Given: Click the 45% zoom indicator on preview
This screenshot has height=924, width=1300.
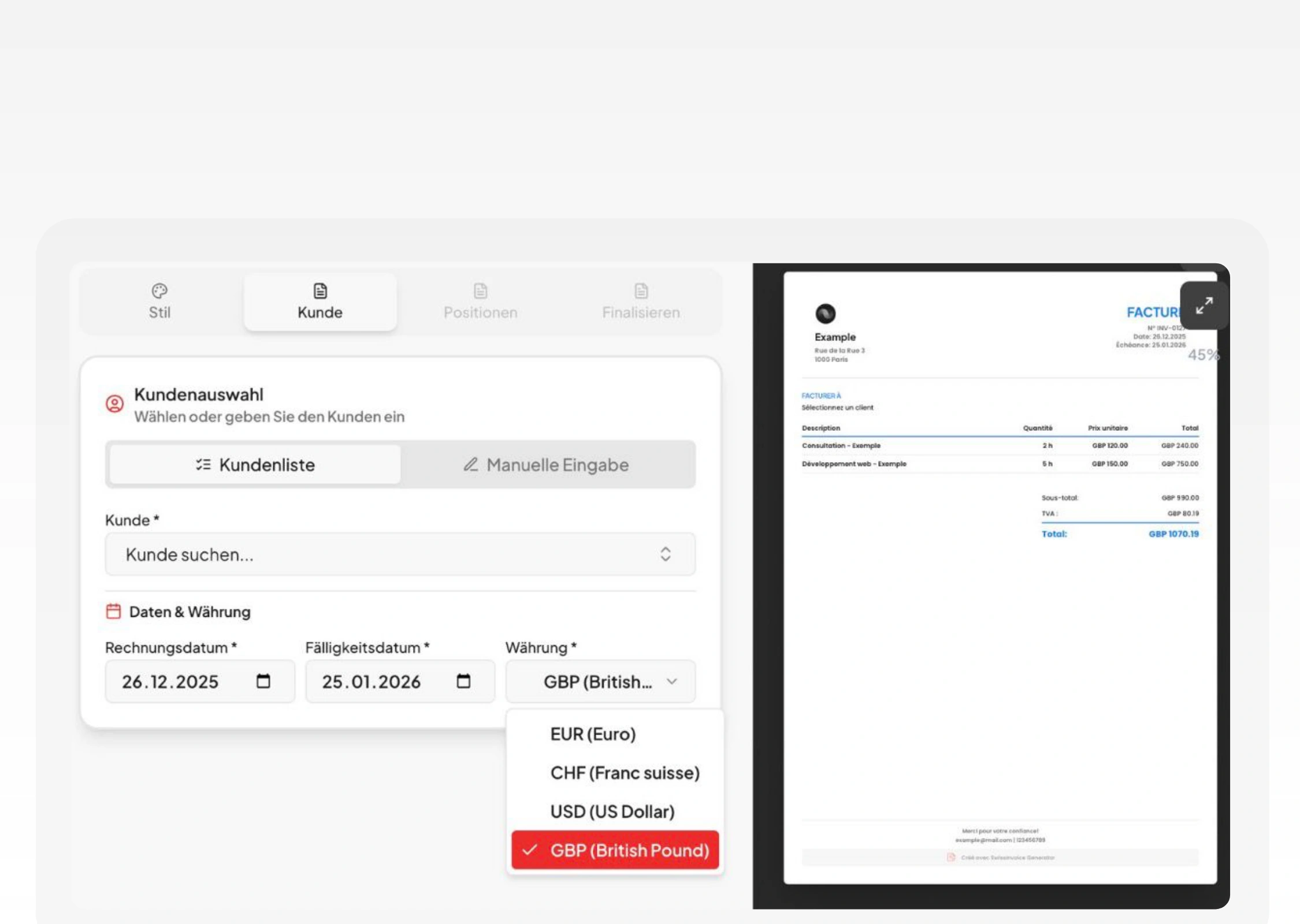Looking at the screenshot, I should [1203, 355].
